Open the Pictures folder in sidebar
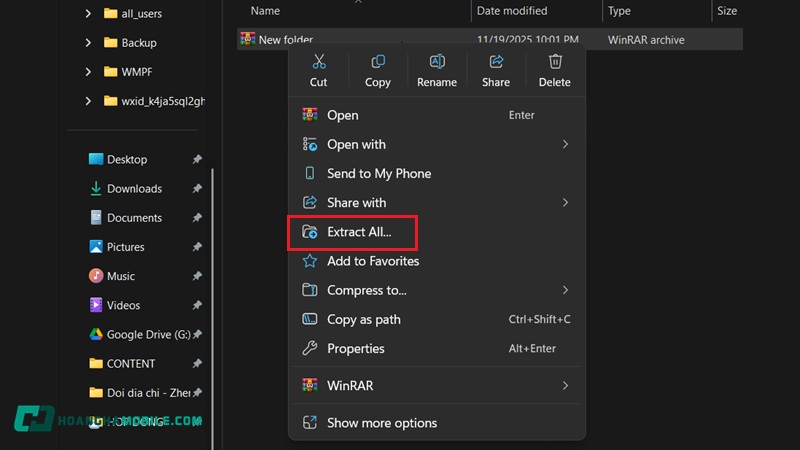This screenshot has width=800, height=450. pyautogui.click(x=125, y=247)
